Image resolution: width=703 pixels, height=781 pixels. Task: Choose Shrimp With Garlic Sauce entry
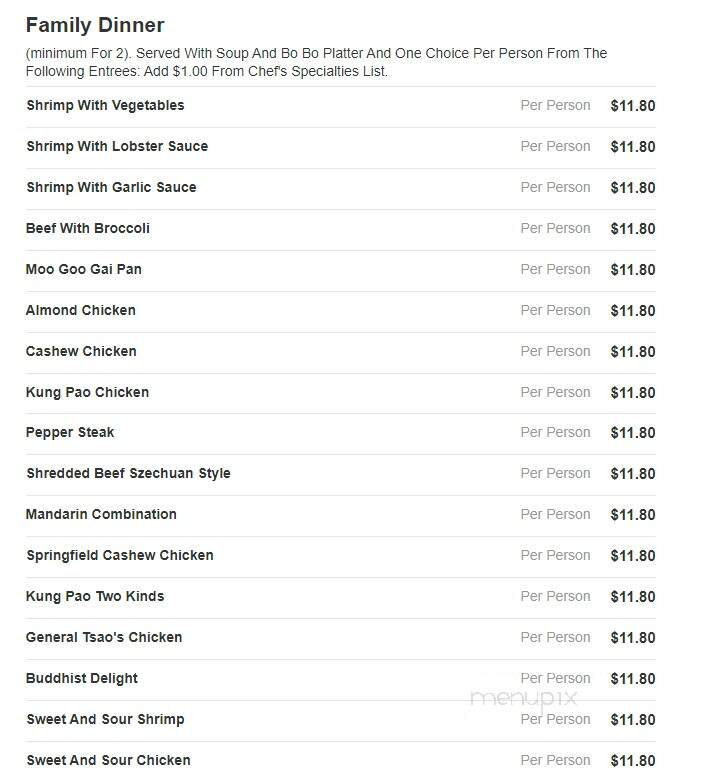click(x=111, y=187)
